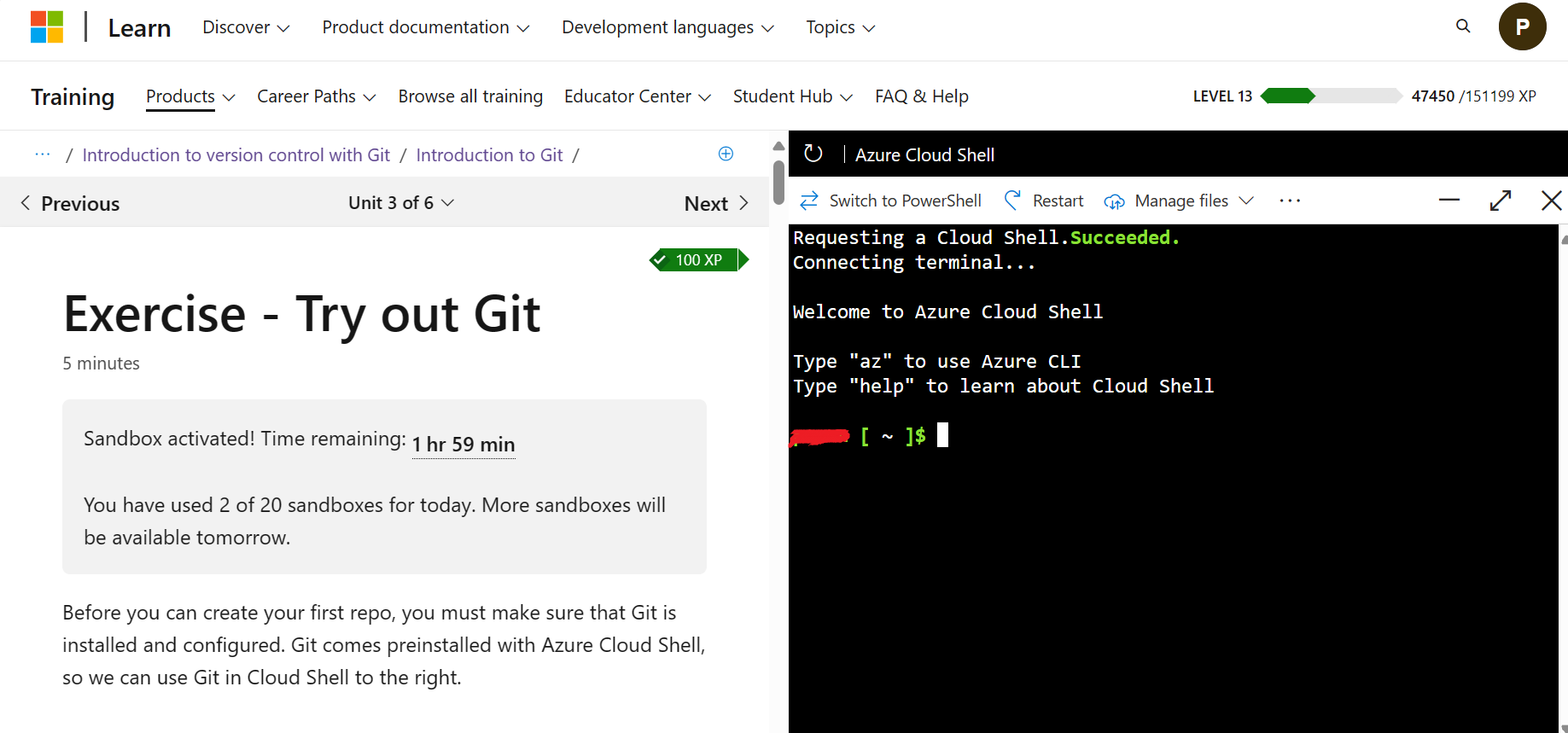1568x733 pixels.
Task: Maximize the Cloud Shell panel
Action: (x=1501, y=201)
